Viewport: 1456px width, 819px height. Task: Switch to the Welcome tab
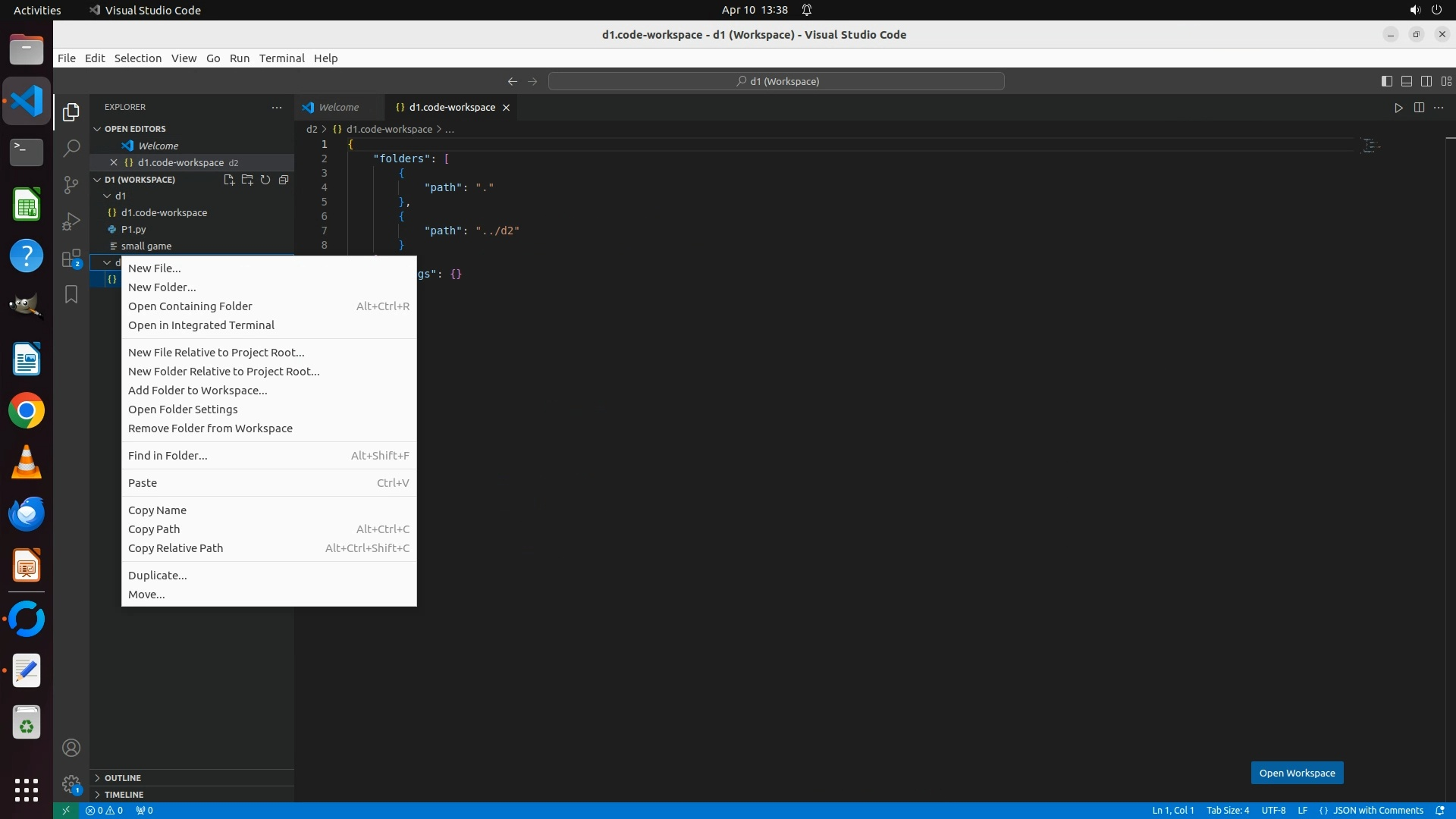click(338, 108)
